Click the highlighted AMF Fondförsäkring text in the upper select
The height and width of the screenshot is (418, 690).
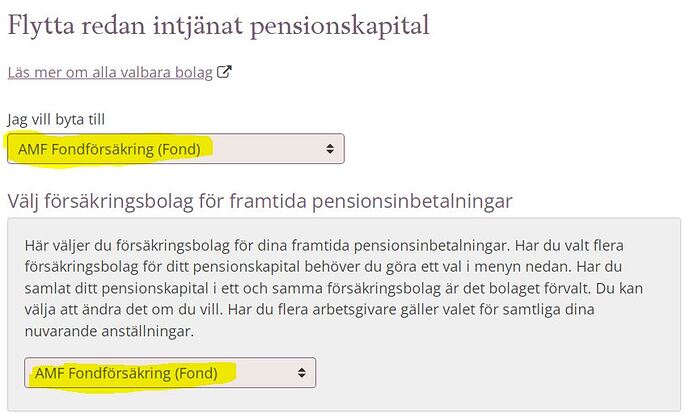coord(108,149)
